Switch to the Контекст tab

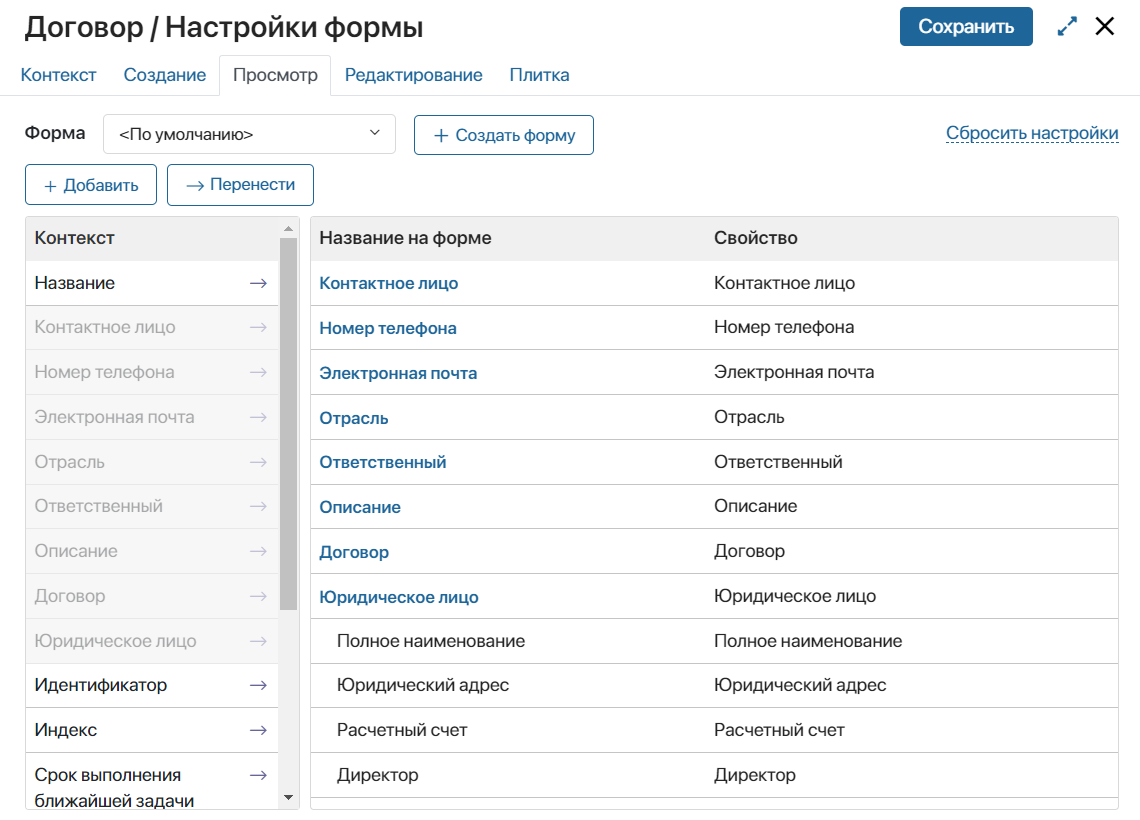tap(58, 75)
